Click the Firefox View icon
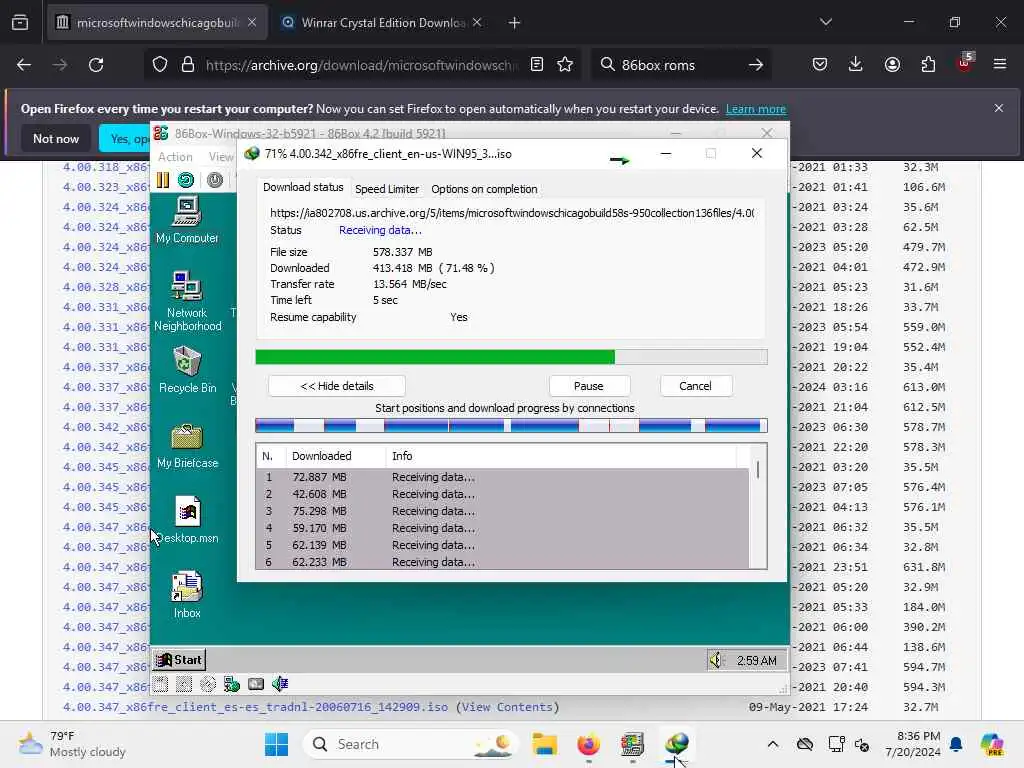 coord(20,23)
